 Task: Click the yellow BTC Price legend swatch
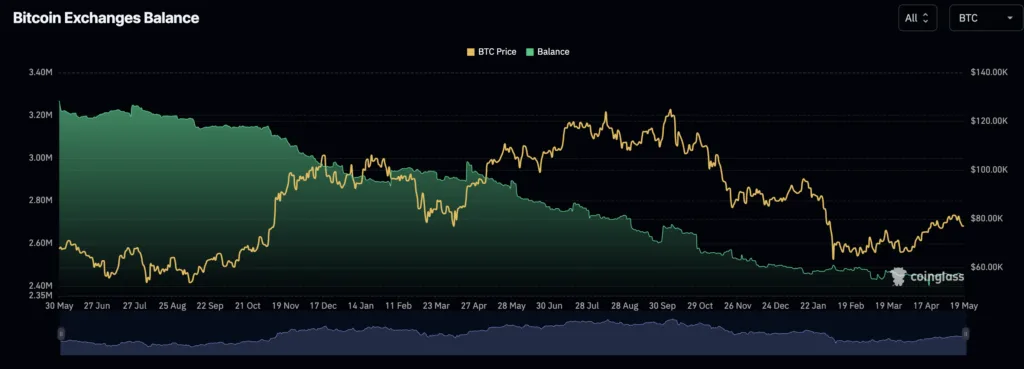(x=471, y=52)
